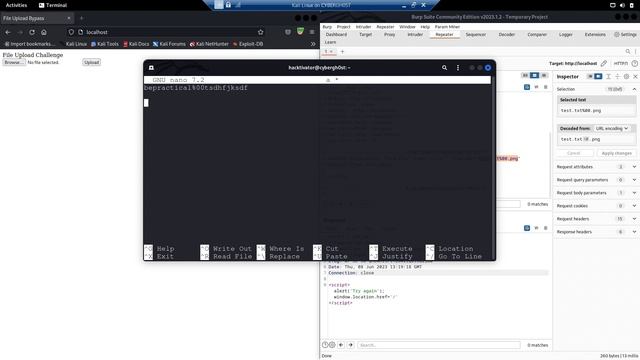Click the green extension shield icon in Firefox

tap(300, 31)
